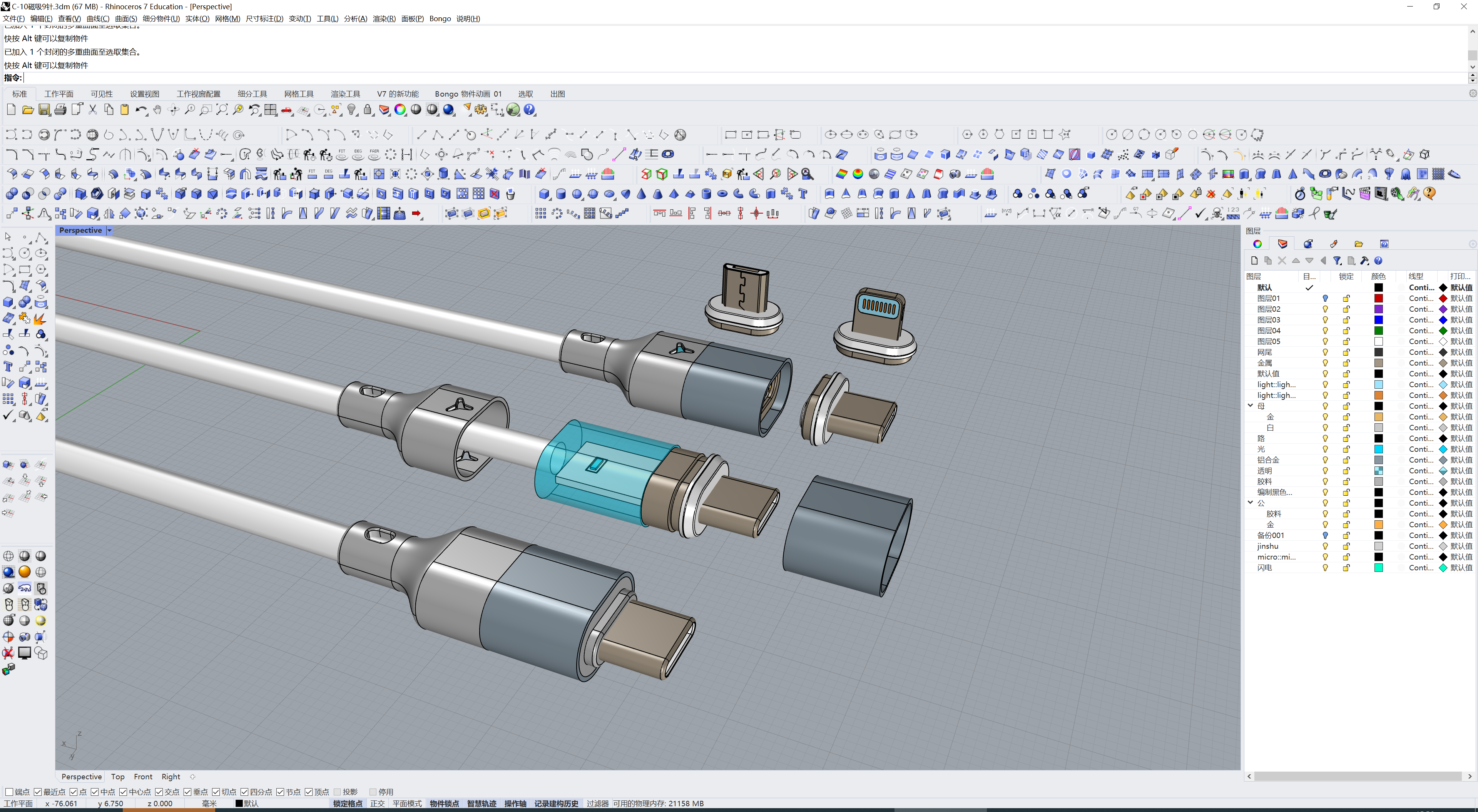Switch to the 网格工具 toolbar tab
The height and width of the screenshot is (812, 1478).
[299, 94]
